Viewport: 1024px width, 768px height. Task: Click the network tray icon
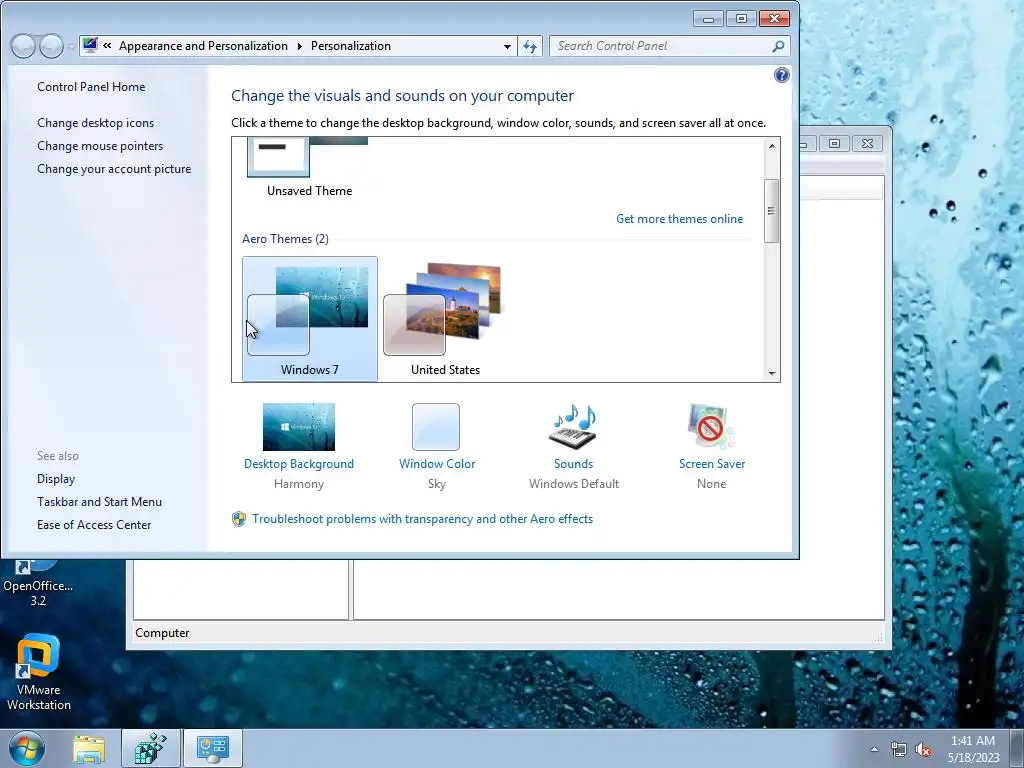pyautogui.click(x=899, y=750)
